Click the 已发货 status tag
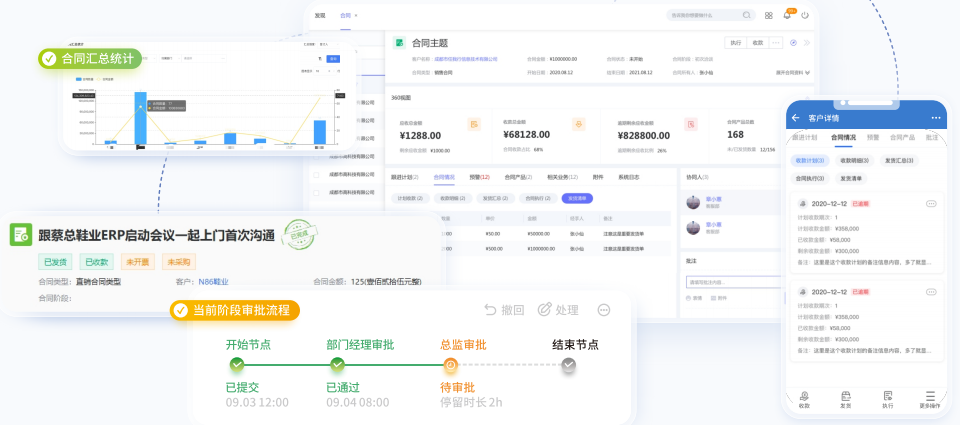The width and height of the screenshot is (960, 425). coord(55,262)
